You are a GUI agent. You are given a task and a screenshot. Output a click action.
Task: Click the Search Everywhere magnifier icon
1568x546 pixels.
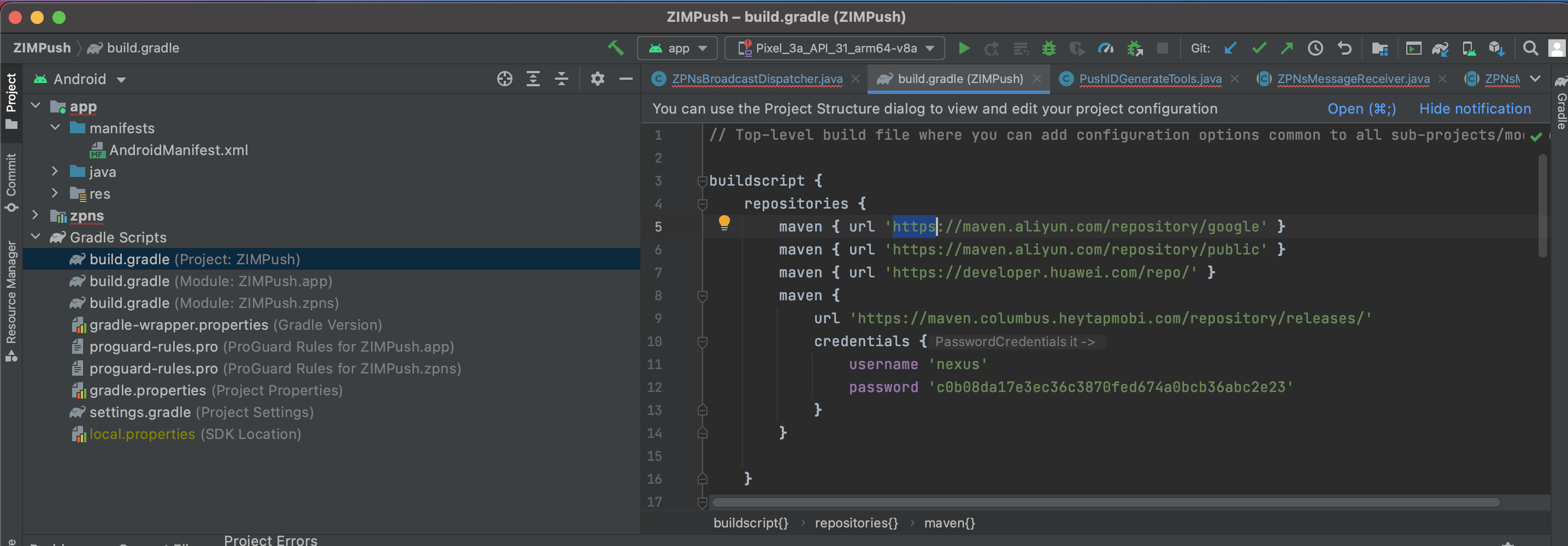coord(1530,49)
